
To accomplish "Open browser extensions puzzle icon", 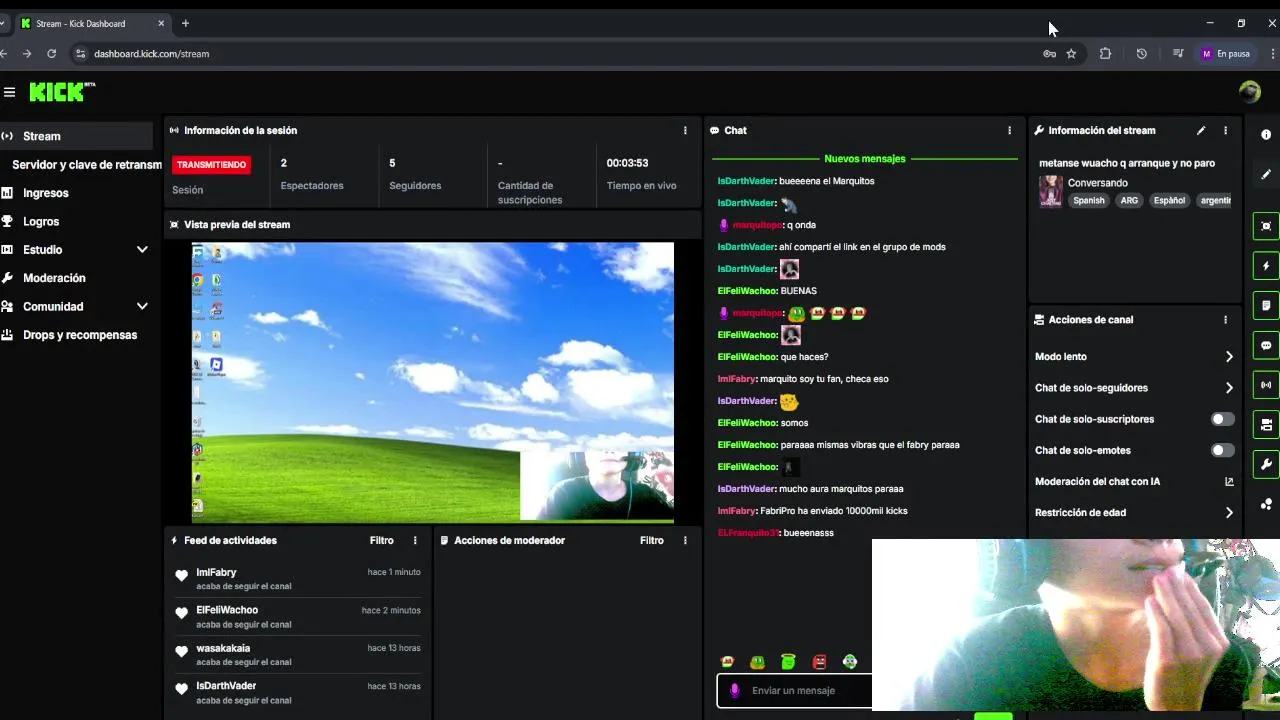I will point(1105,54).
